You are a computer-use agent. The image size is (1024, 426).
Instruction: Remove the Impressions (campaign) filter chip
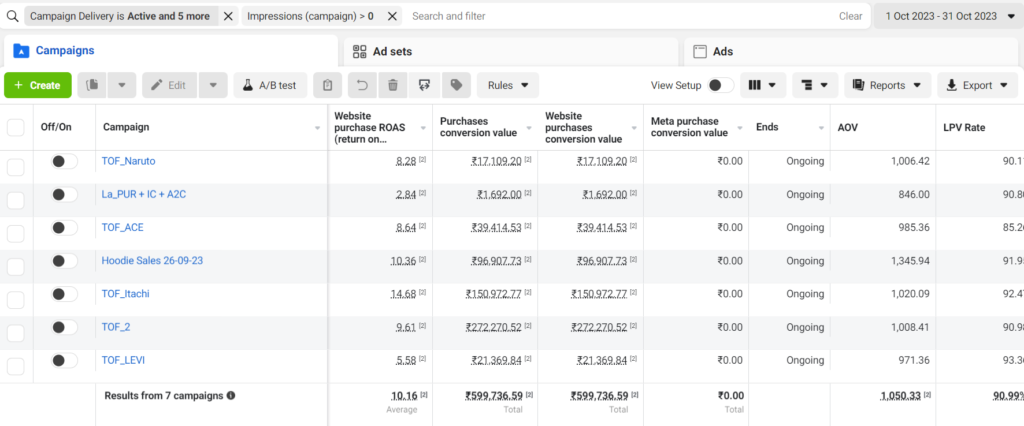pyautogui.click(x=392, y=16)
